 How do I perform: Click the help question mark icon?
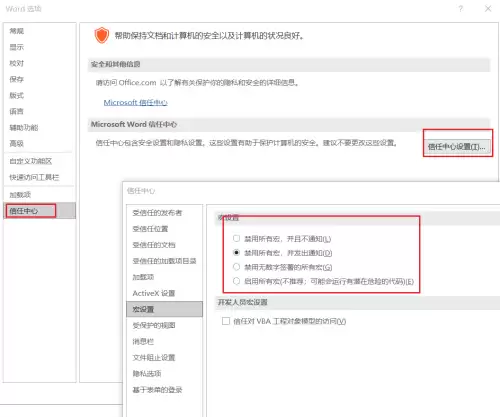(x=461, y=8)
